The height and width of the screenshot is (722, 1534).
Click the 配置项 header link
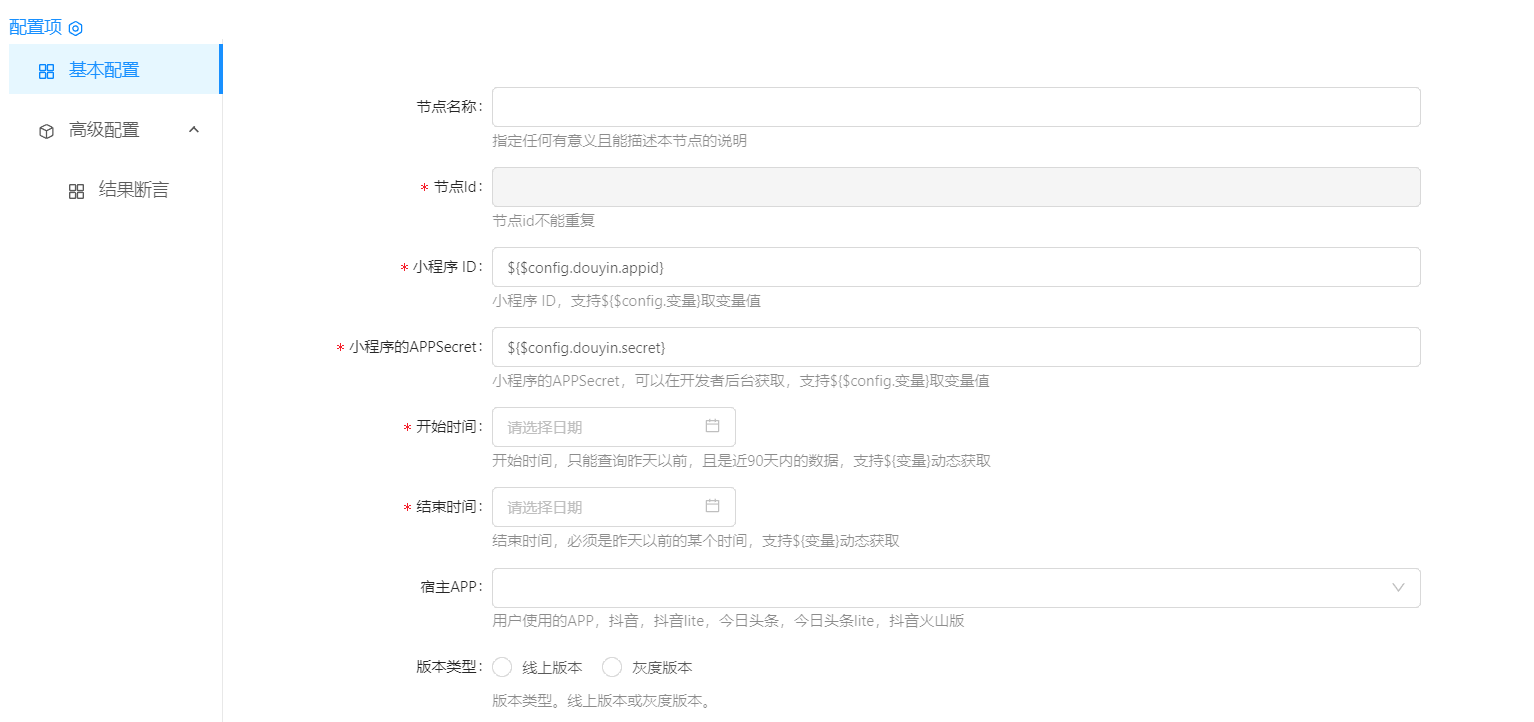(x=35, y=27)
